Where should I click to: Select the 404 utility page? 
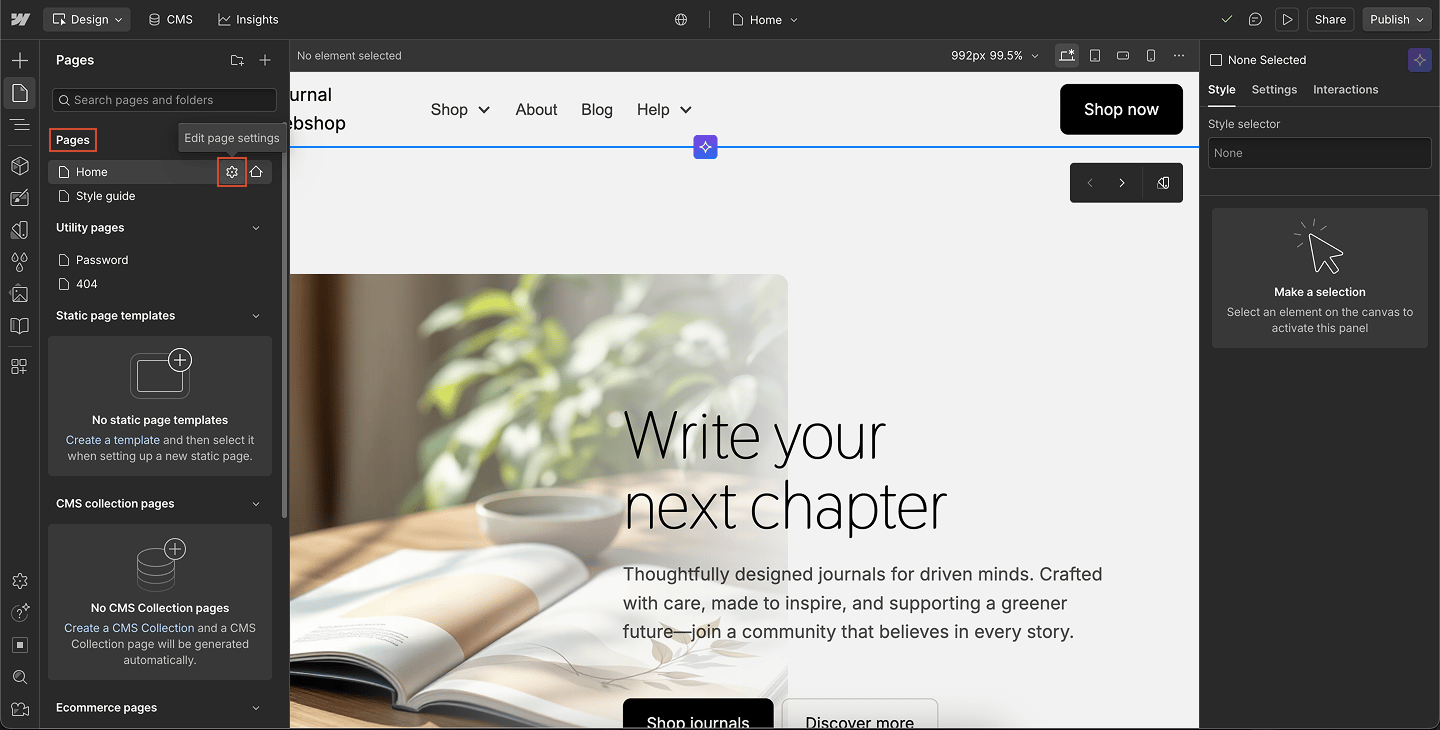160,284
